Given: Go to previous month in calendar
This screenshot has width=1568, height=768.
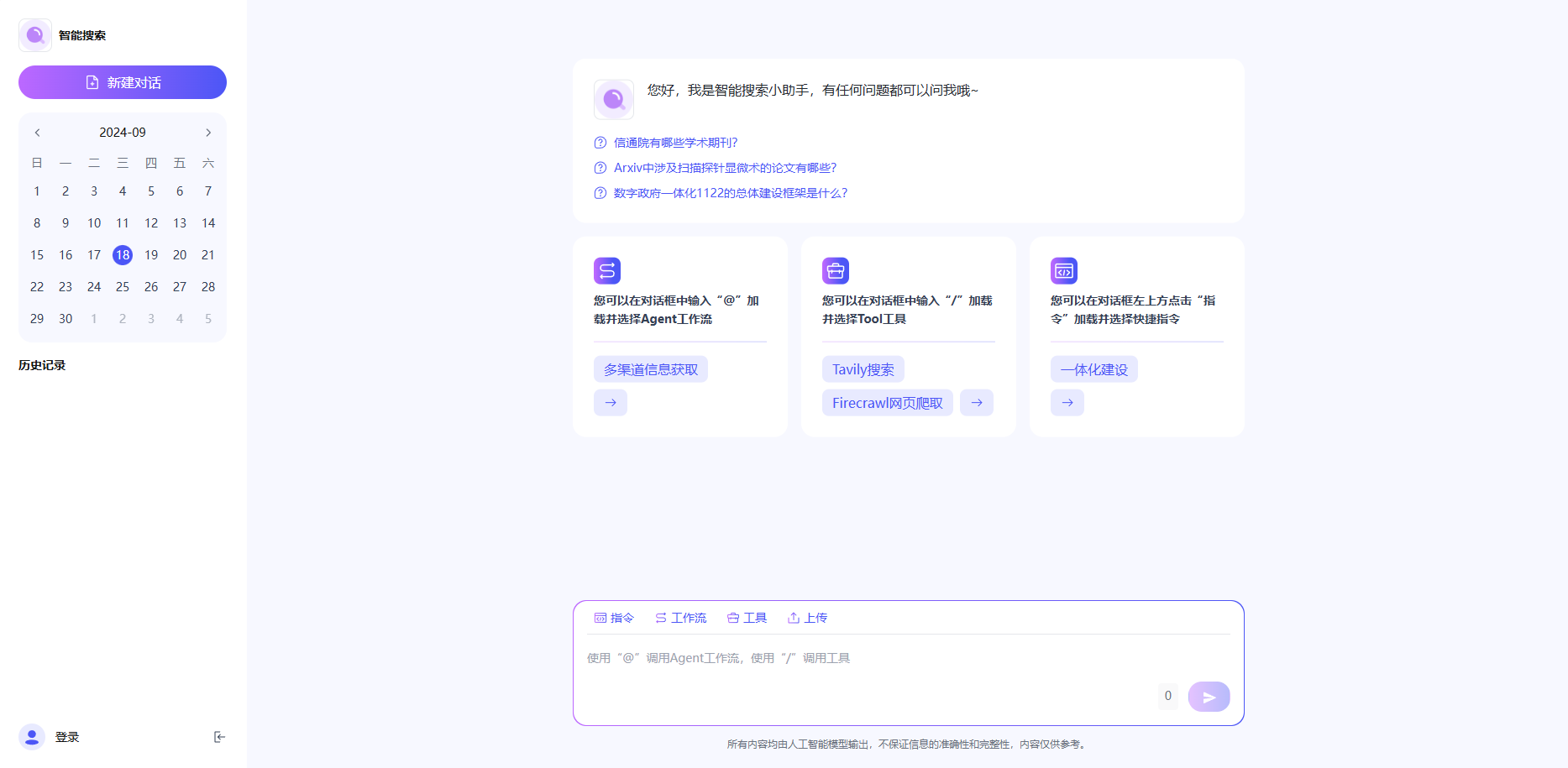Looking at the screenshot, I should 38,133.
